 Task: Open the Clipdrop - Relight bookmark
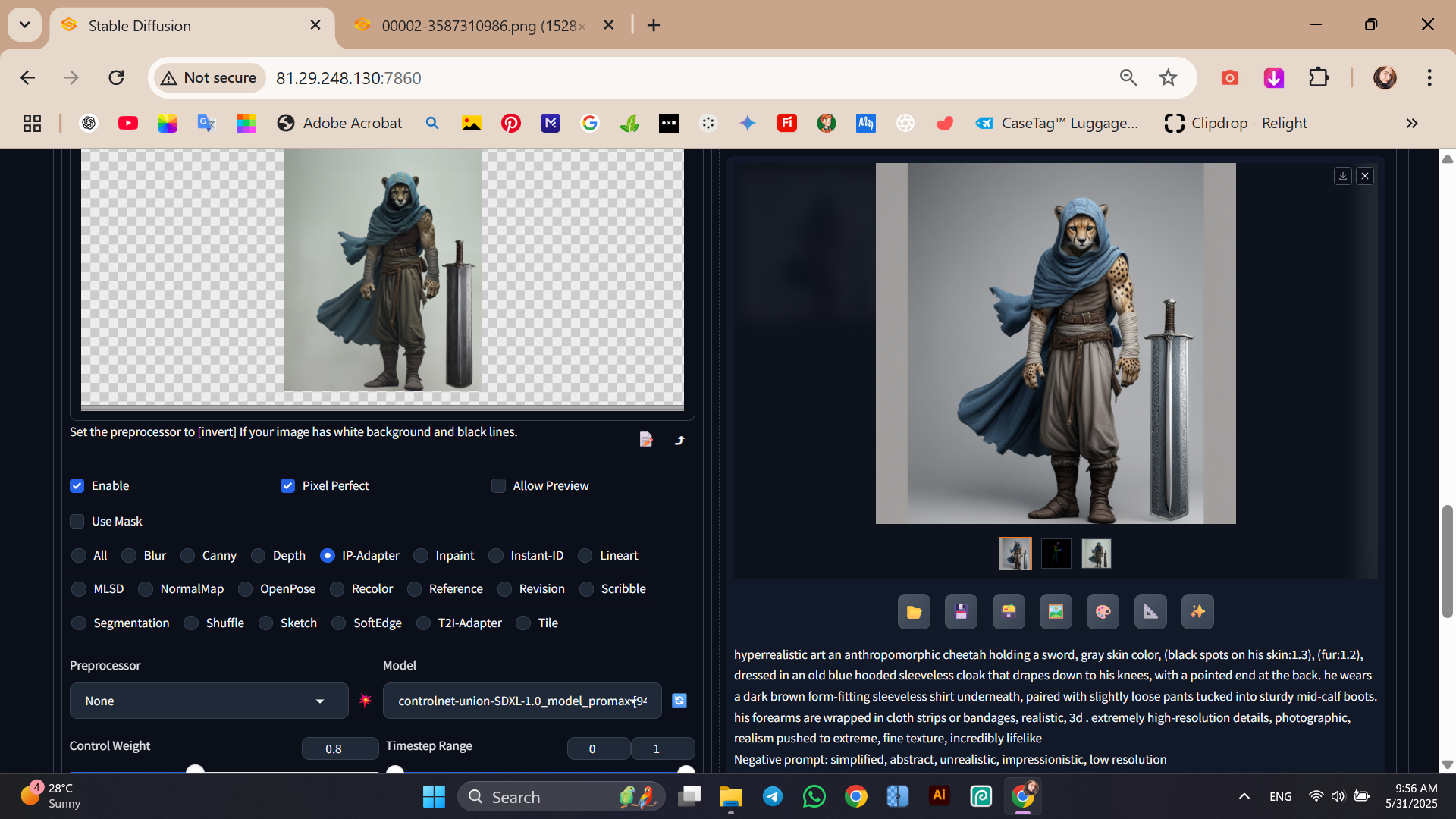[x=1236, y=124]
